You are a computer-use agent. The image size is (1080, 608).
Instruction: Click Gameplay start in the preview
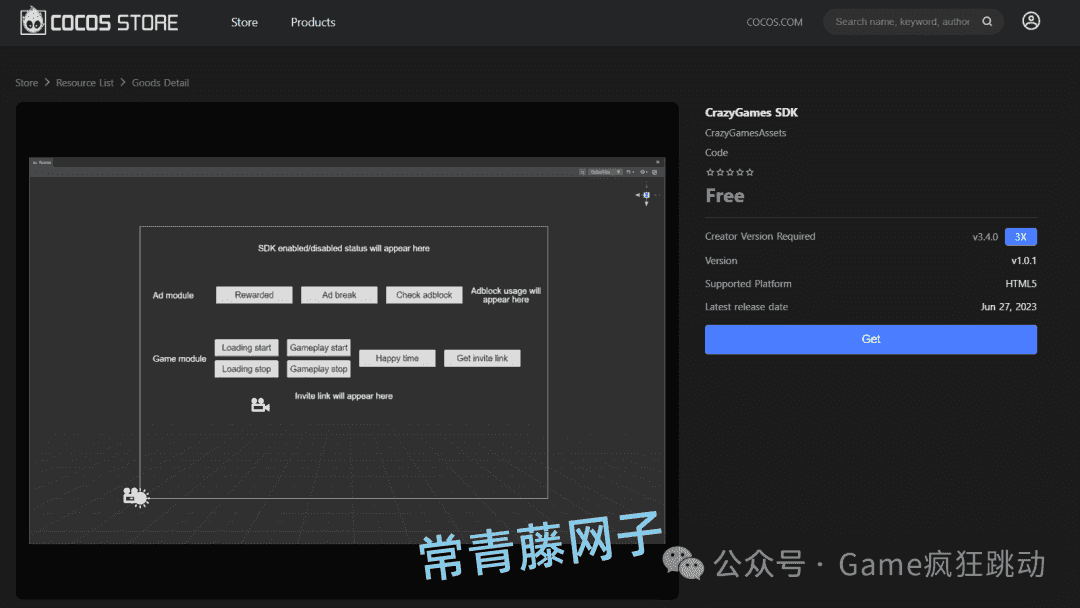(x=318, y=348)
